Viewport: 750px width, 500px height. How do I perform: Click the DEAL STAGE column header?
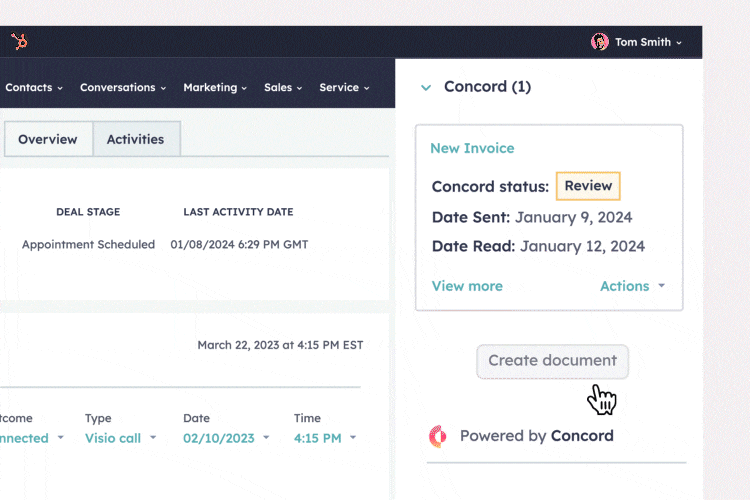88,212
